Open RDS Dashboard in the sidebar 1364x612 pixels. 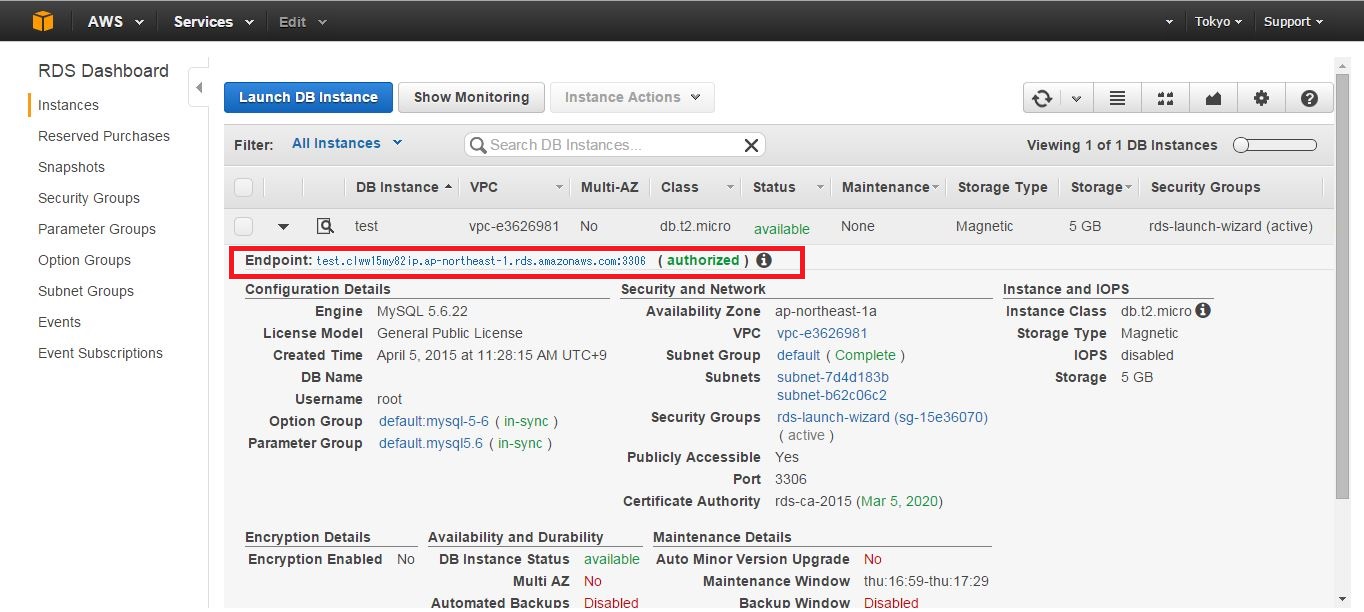point(103,71)
